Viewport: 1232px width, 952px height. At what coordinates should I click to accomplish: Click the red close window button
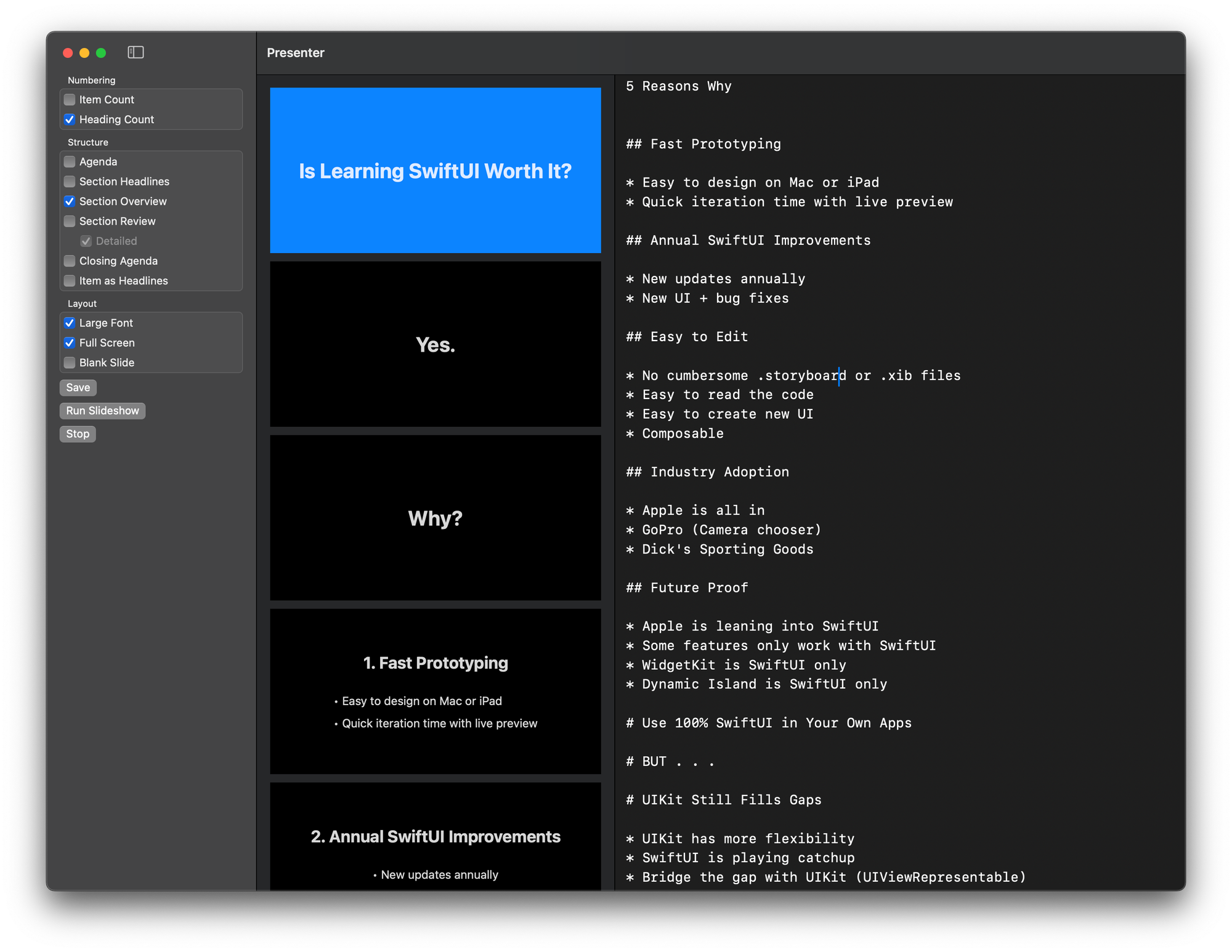tap(68, 53)
